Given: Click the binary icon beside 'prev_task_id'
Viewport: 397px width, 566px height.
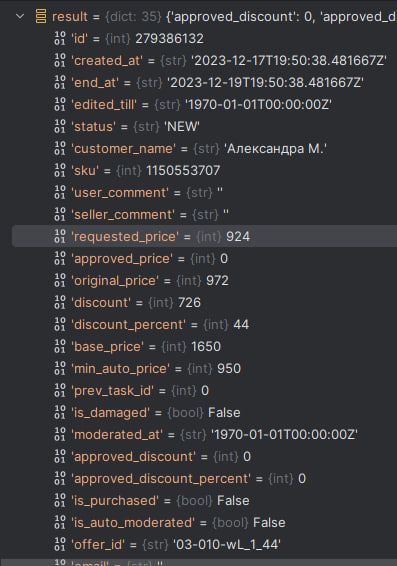Looking at the screenshot, I should click(60, 391).
